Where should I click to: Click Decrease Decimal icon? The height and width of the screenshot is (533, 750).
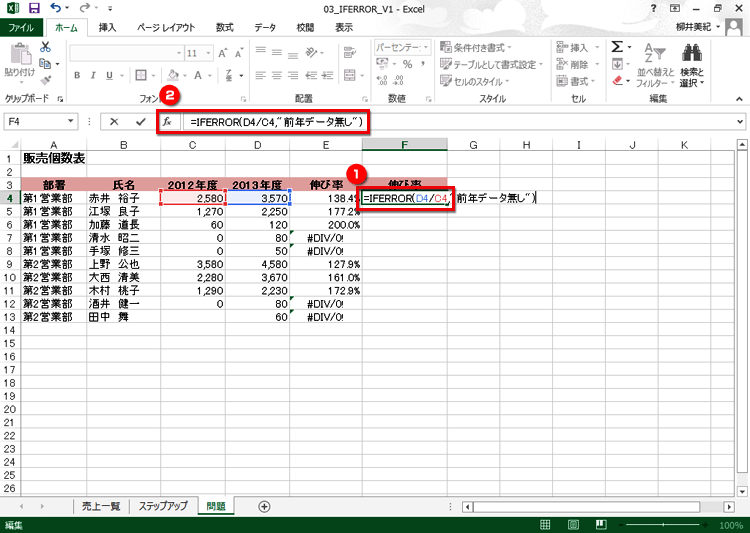(398, 81)
